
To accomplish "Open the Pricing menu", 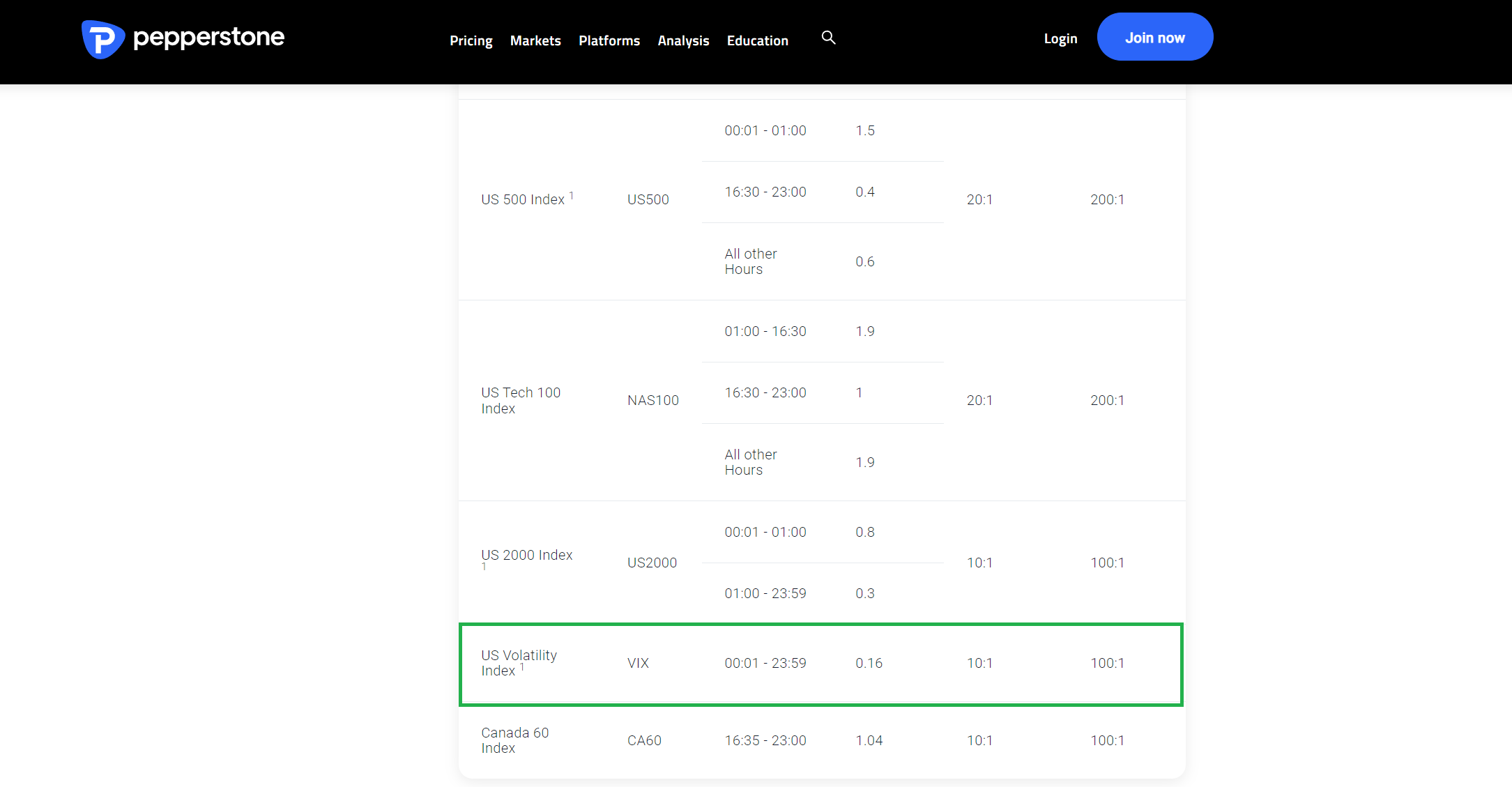I will point(471,40).
